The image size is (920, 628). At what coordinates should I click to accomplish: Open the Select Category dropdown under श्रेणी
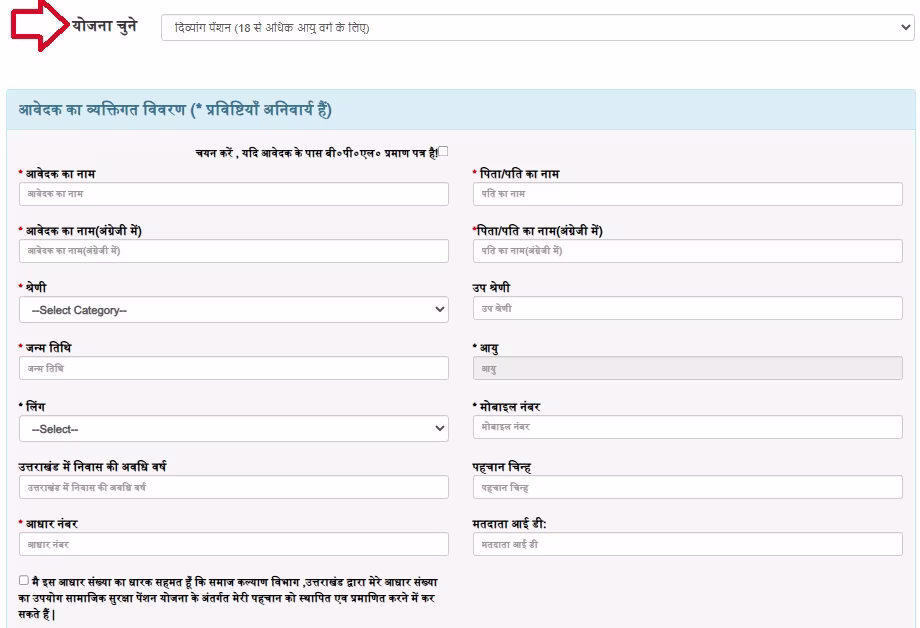pos(234,310)
